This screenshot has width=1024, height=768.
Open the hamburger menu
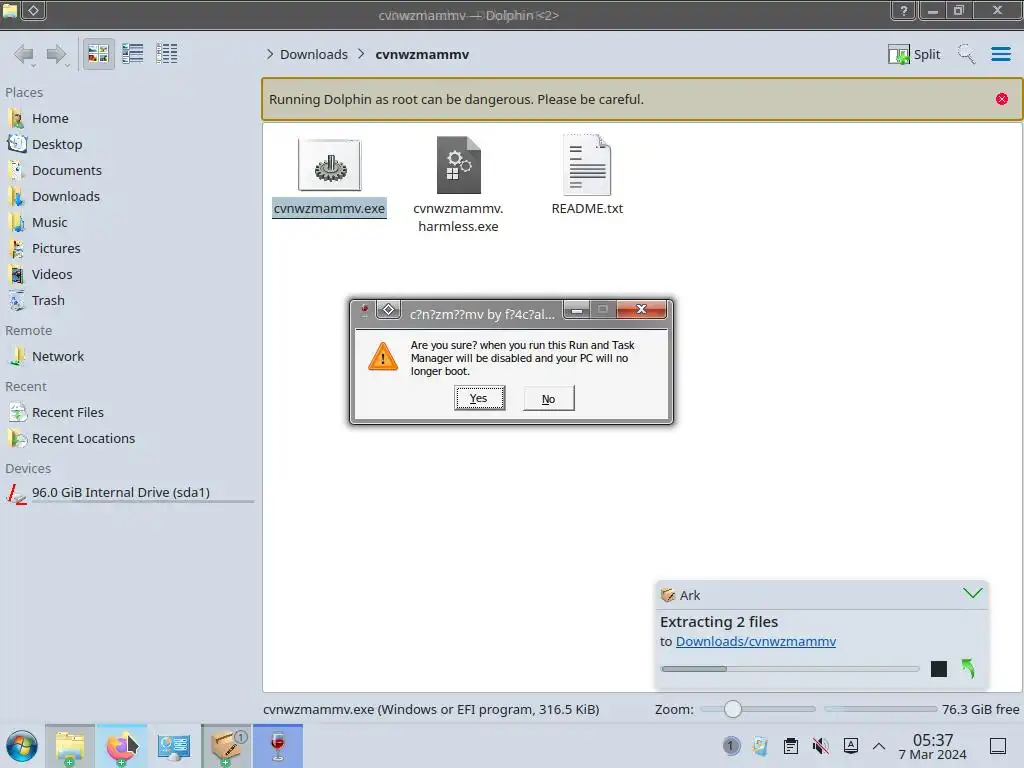[1000, 54]
